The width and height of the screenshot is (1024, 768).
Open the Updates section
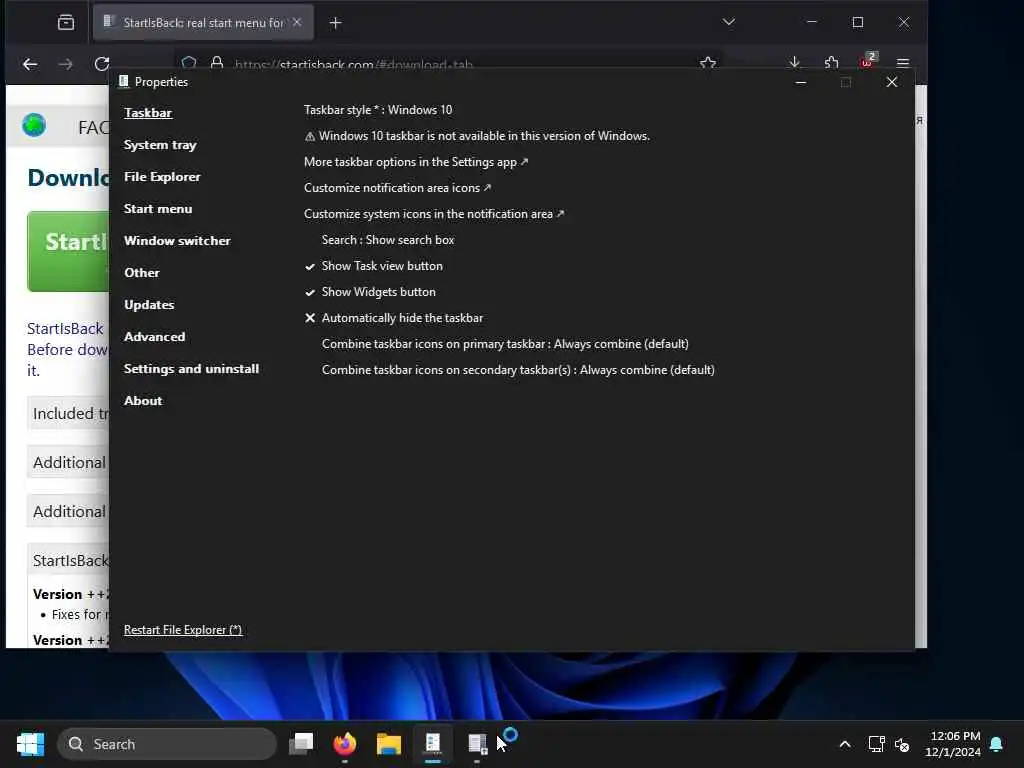tap(149, 304)
